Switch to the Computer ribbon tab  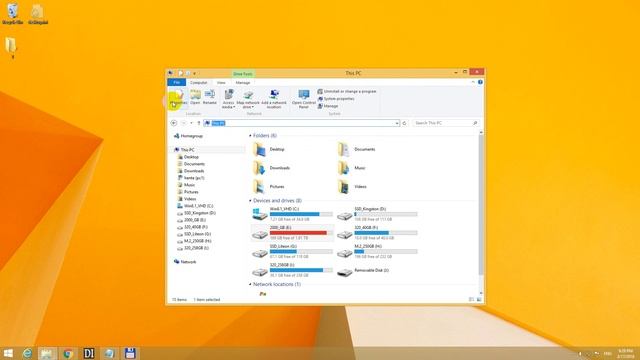click(x=198, y=82)
